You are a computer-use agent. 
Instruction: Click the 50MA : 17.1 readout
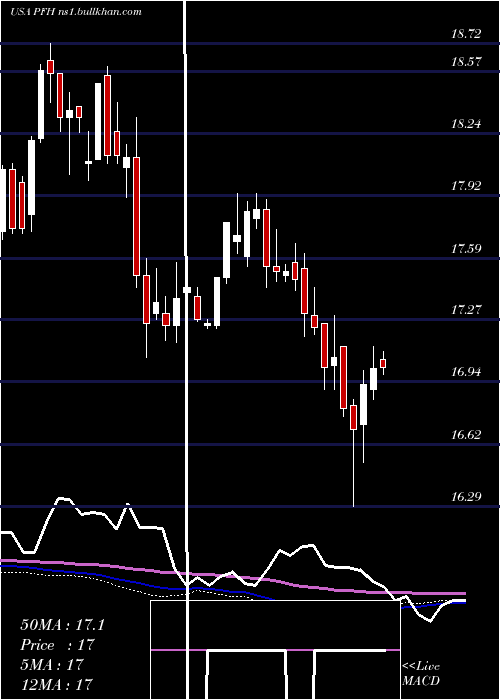tap(62, 625)
